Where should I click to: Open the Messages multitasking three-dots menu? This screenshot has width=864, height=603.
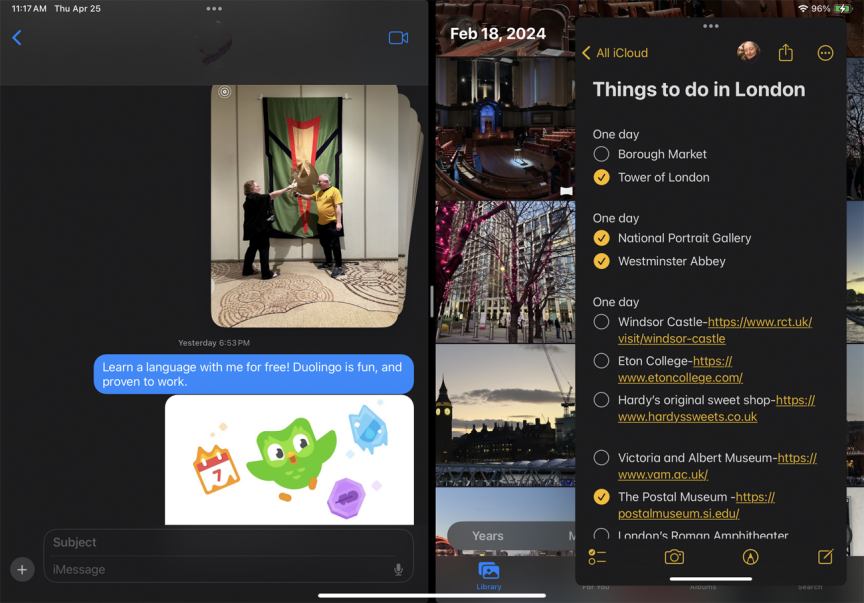tap(214, 9)
